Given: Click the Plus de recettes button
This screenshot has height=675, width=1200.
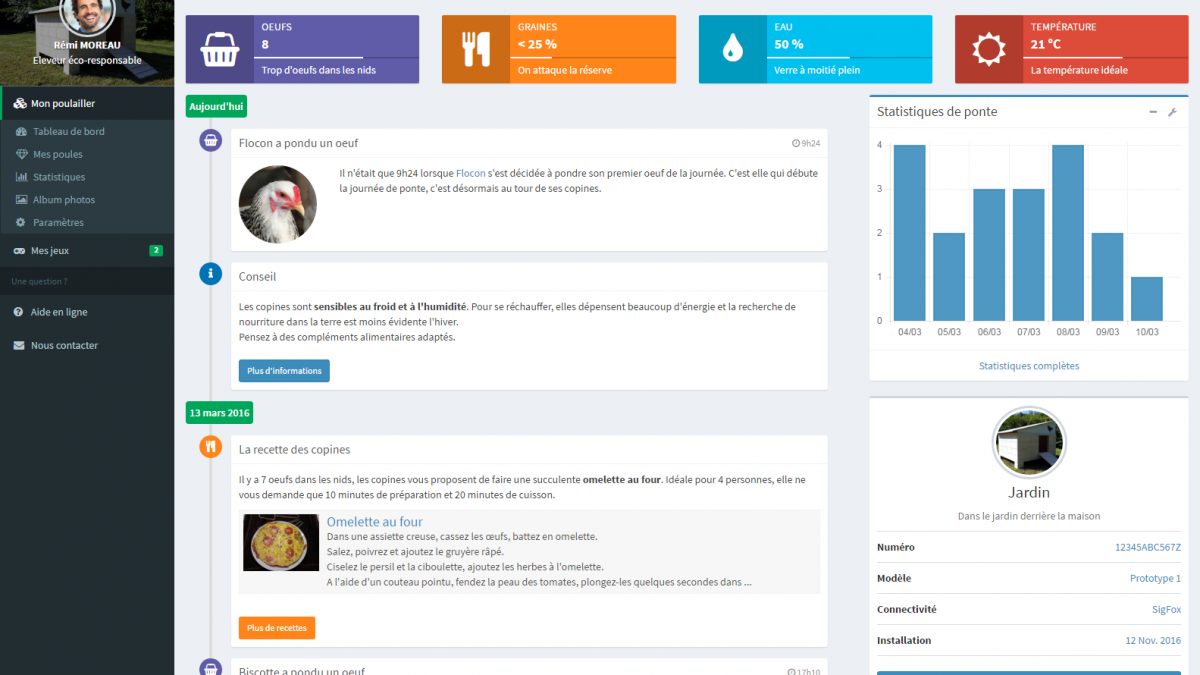Looking at the screenshot, I should pos(277,628).
